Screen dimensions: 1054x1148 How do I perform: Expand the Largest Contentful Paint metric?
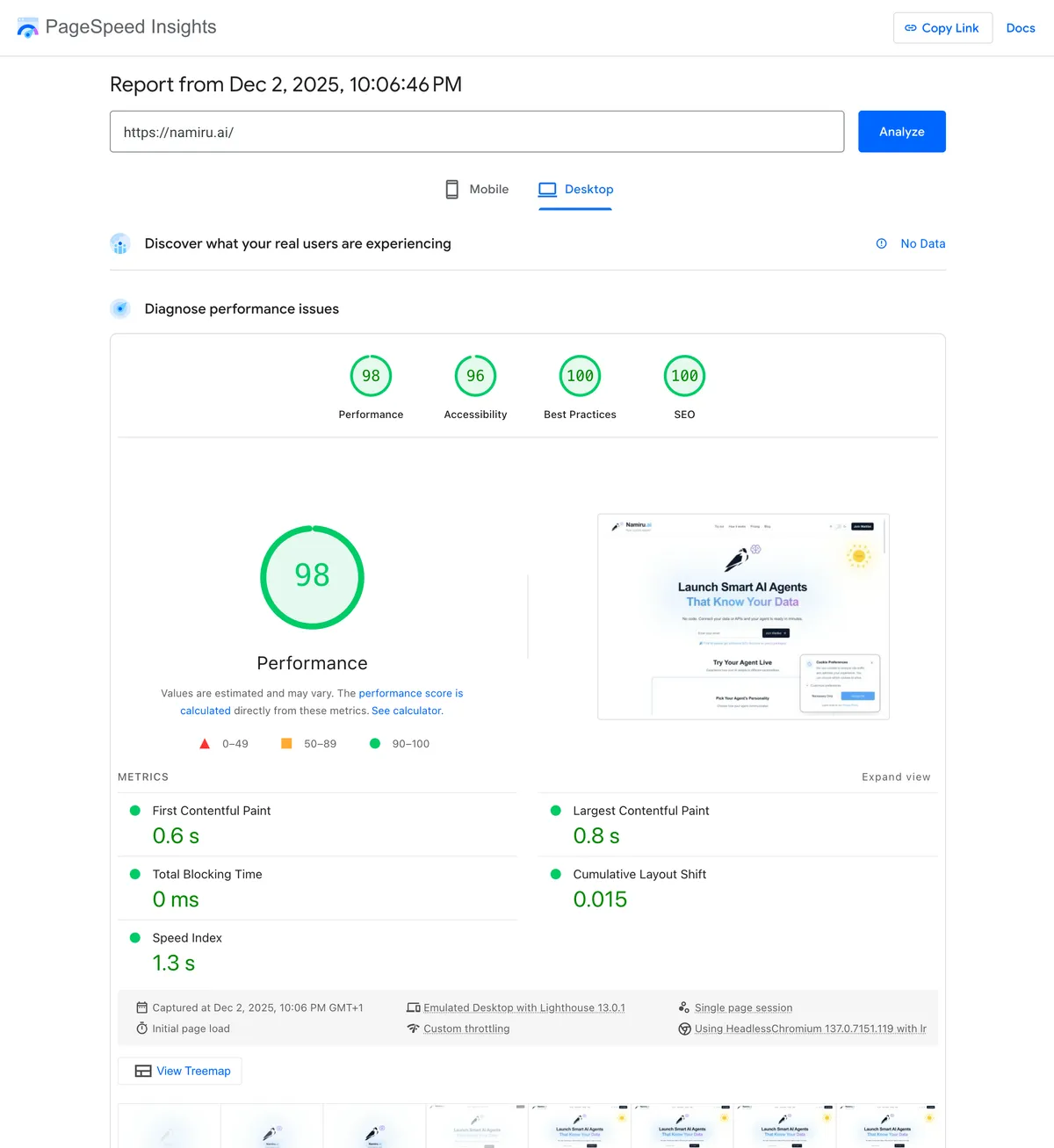tap(640, 811)
